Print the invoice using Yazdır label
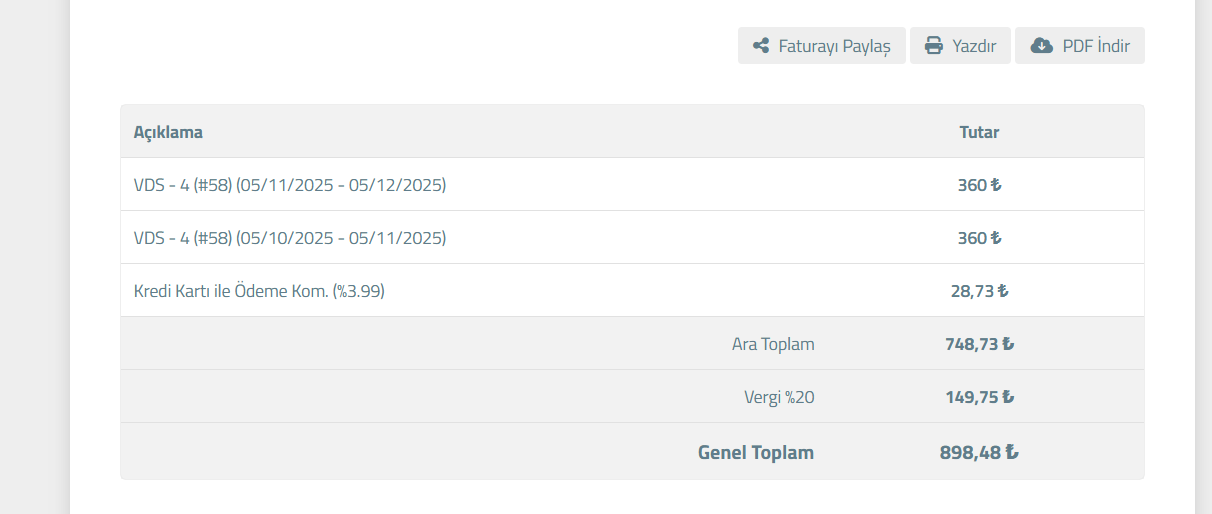Screen dimensions: 1212x514 point(974,46)
